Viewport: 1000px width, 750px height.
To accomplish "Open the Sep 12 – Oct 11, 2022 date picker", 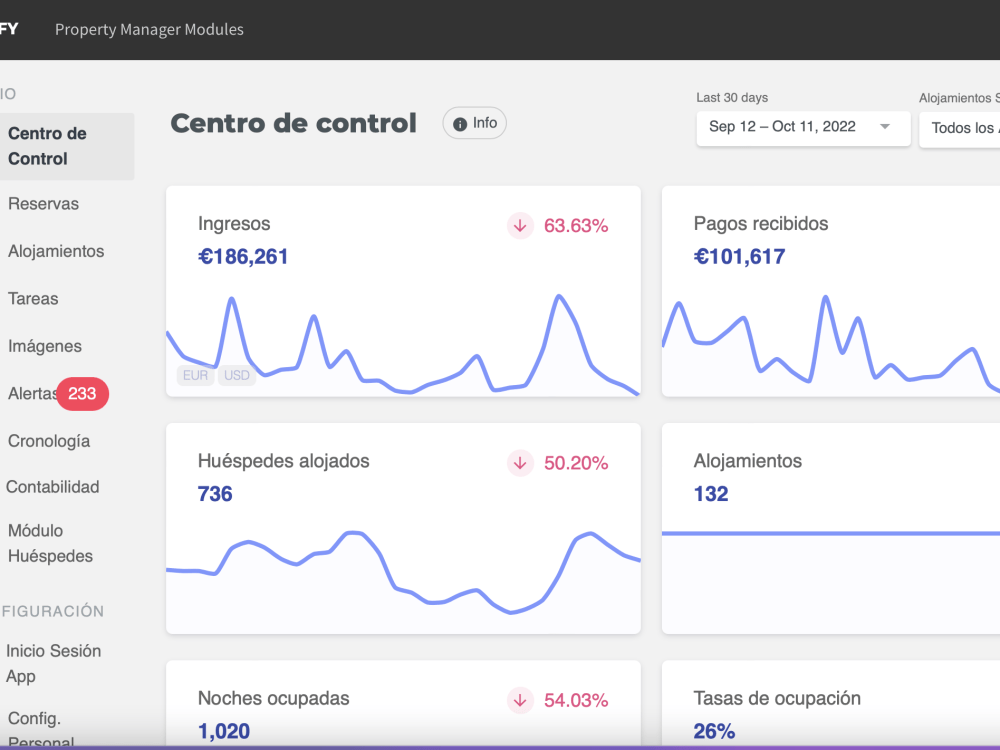I will coord(803,127).
